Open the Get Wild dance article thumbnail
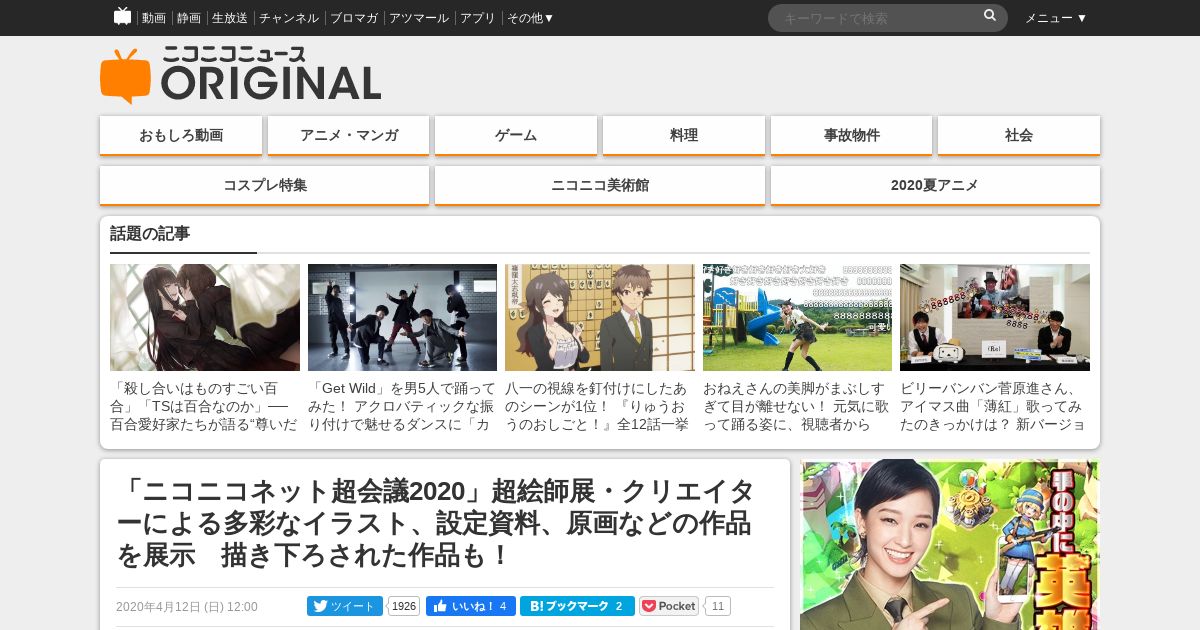 [402, 317]
